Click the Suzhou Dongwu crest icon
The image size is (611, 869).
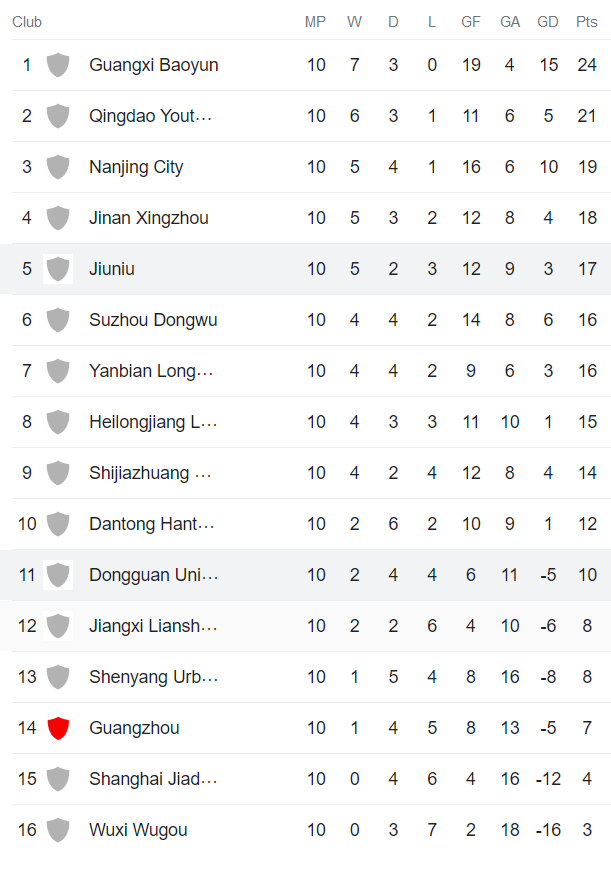(x=57, y=320)
